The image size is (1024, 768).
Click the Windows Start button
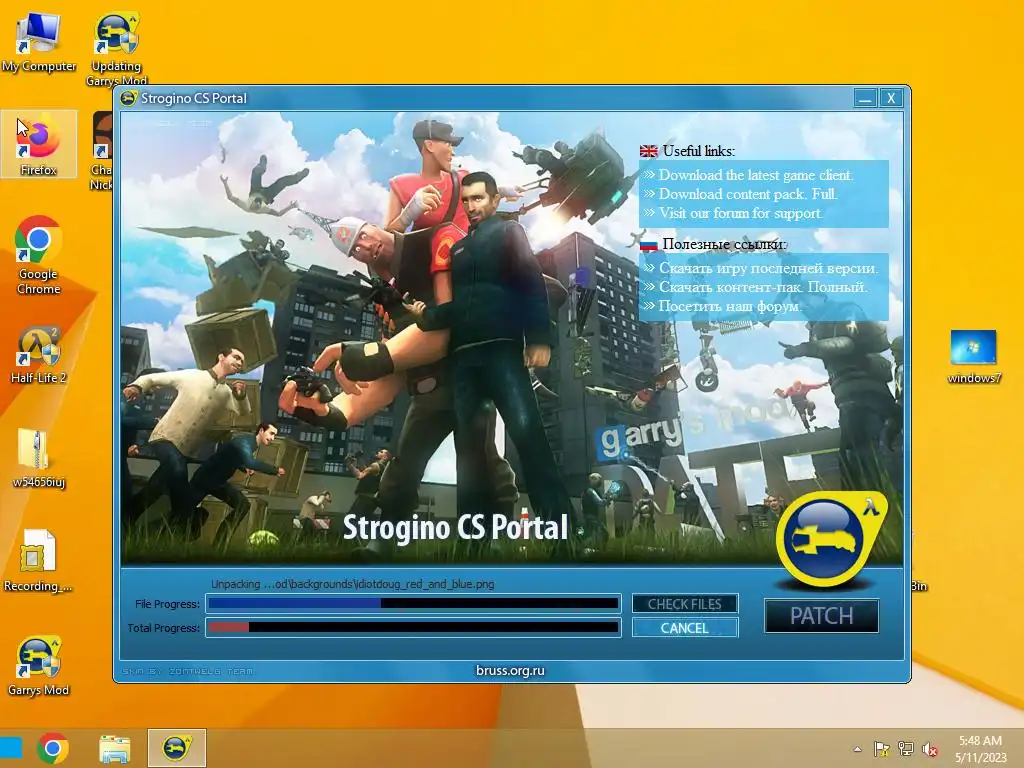[11, 748]
